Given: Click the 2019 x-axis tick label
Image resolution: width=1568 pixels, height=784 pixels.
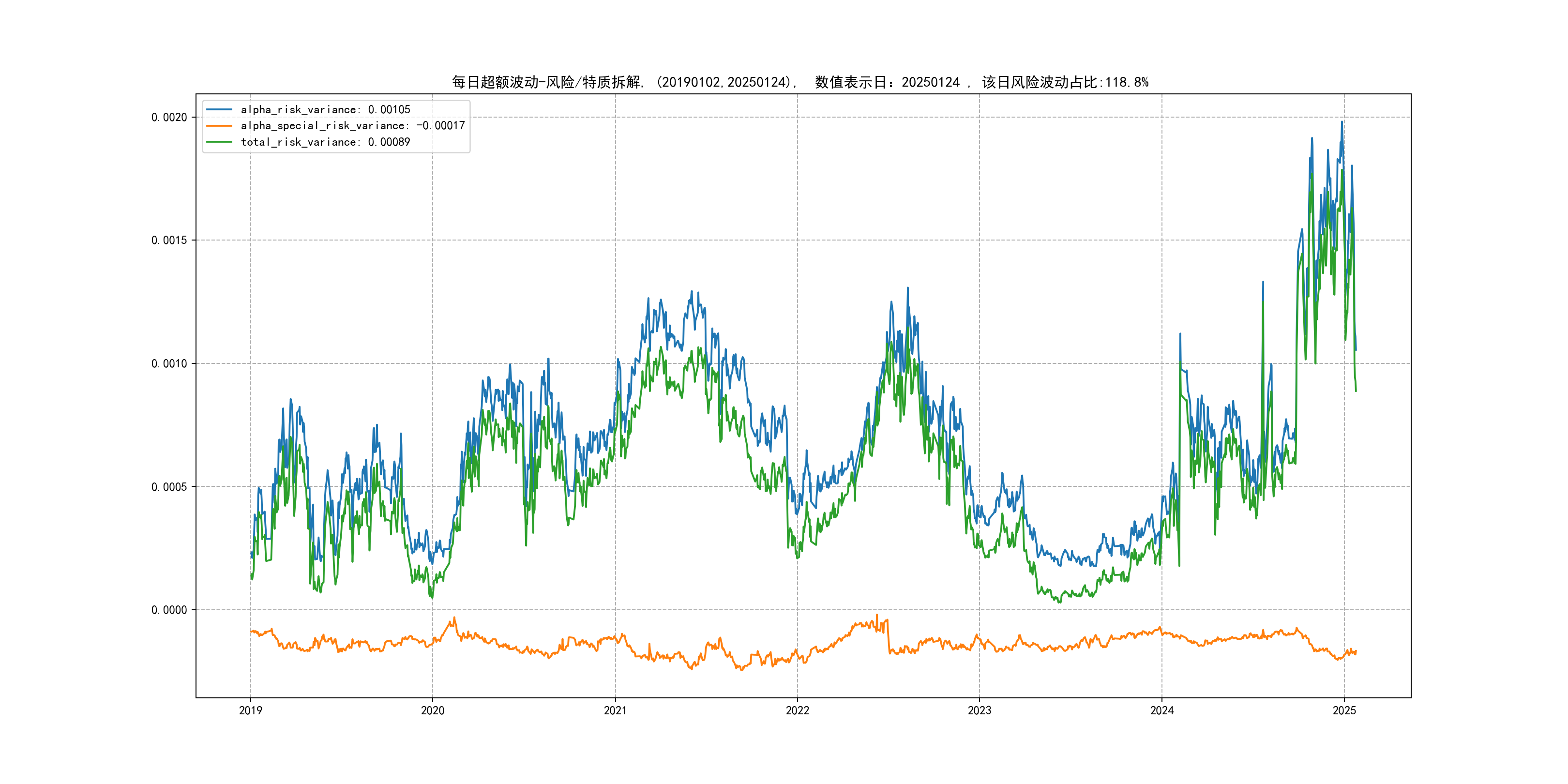Looking at the screenshot, I should tap(250, 710).
